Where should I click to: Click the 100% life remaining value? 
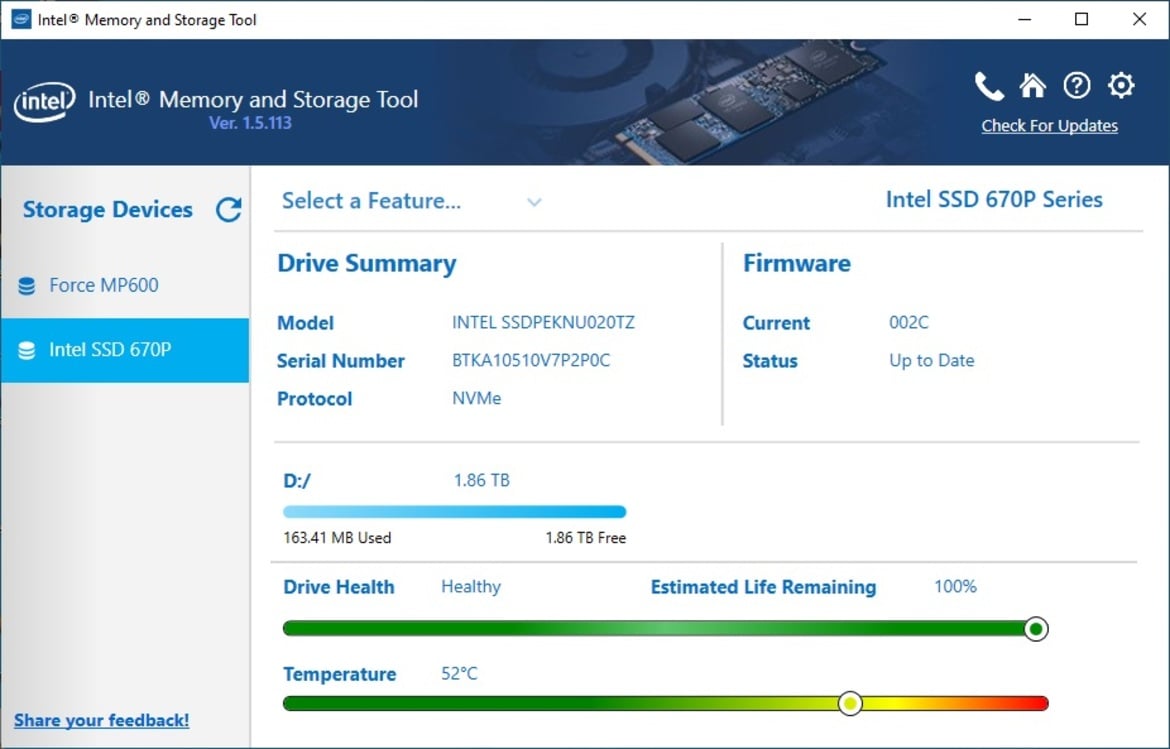click(x=955, y=587)
